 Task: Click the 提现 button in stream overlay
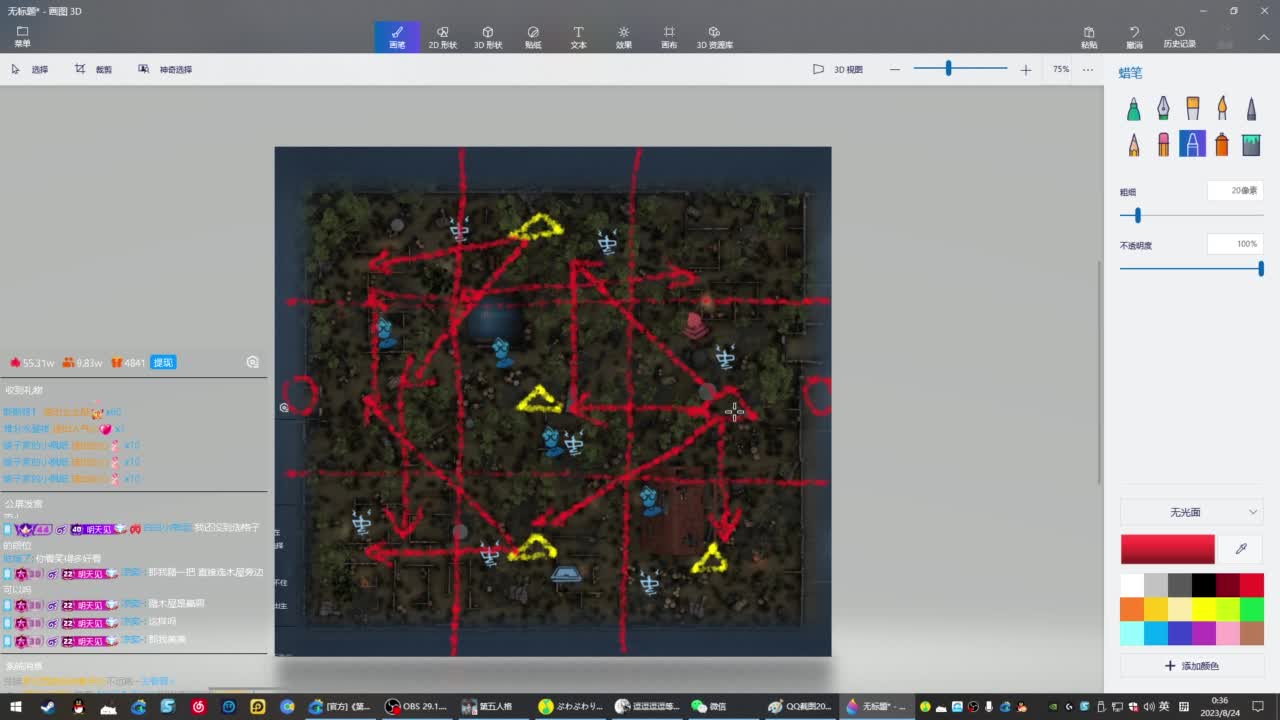163,362
